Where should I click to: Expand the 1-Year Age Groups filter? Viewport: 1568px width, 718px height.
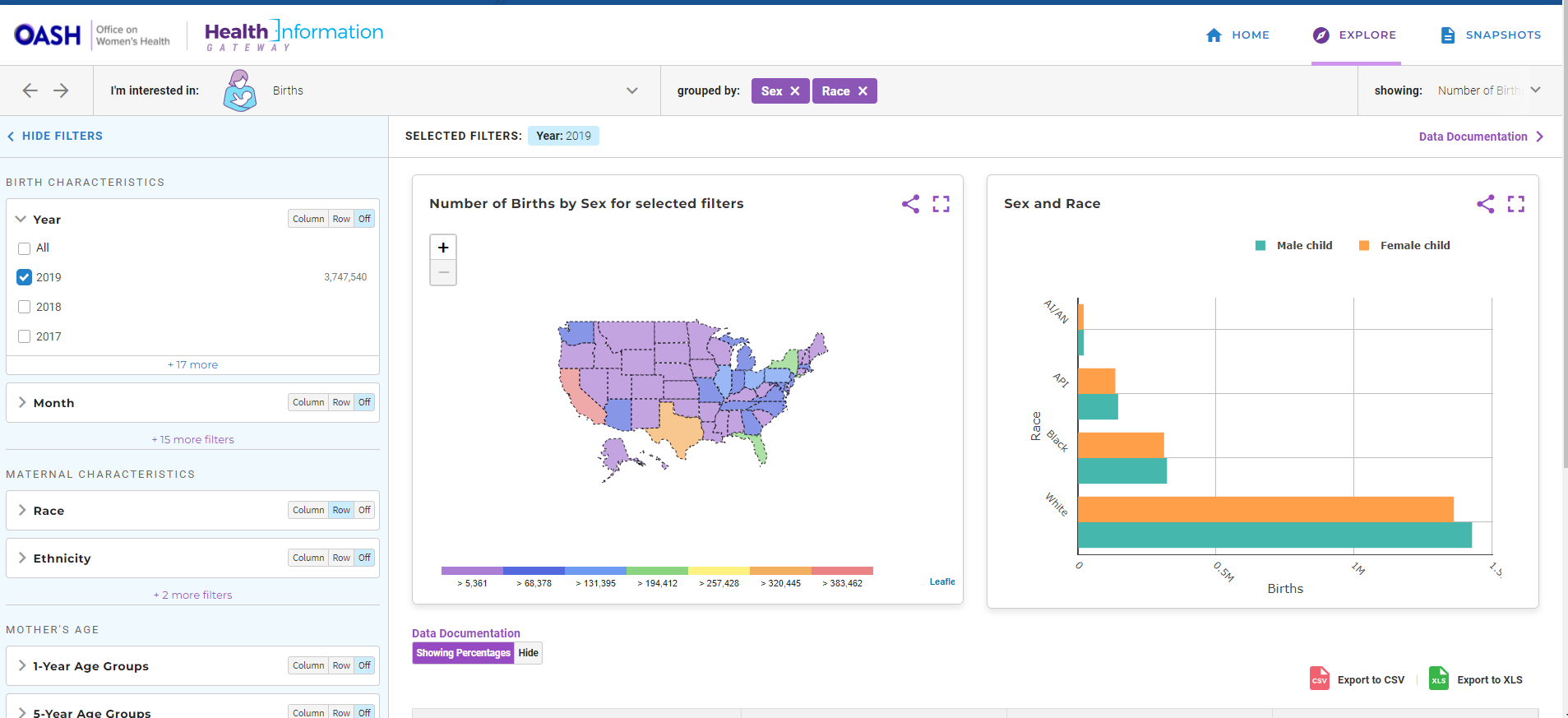point(22,665)
